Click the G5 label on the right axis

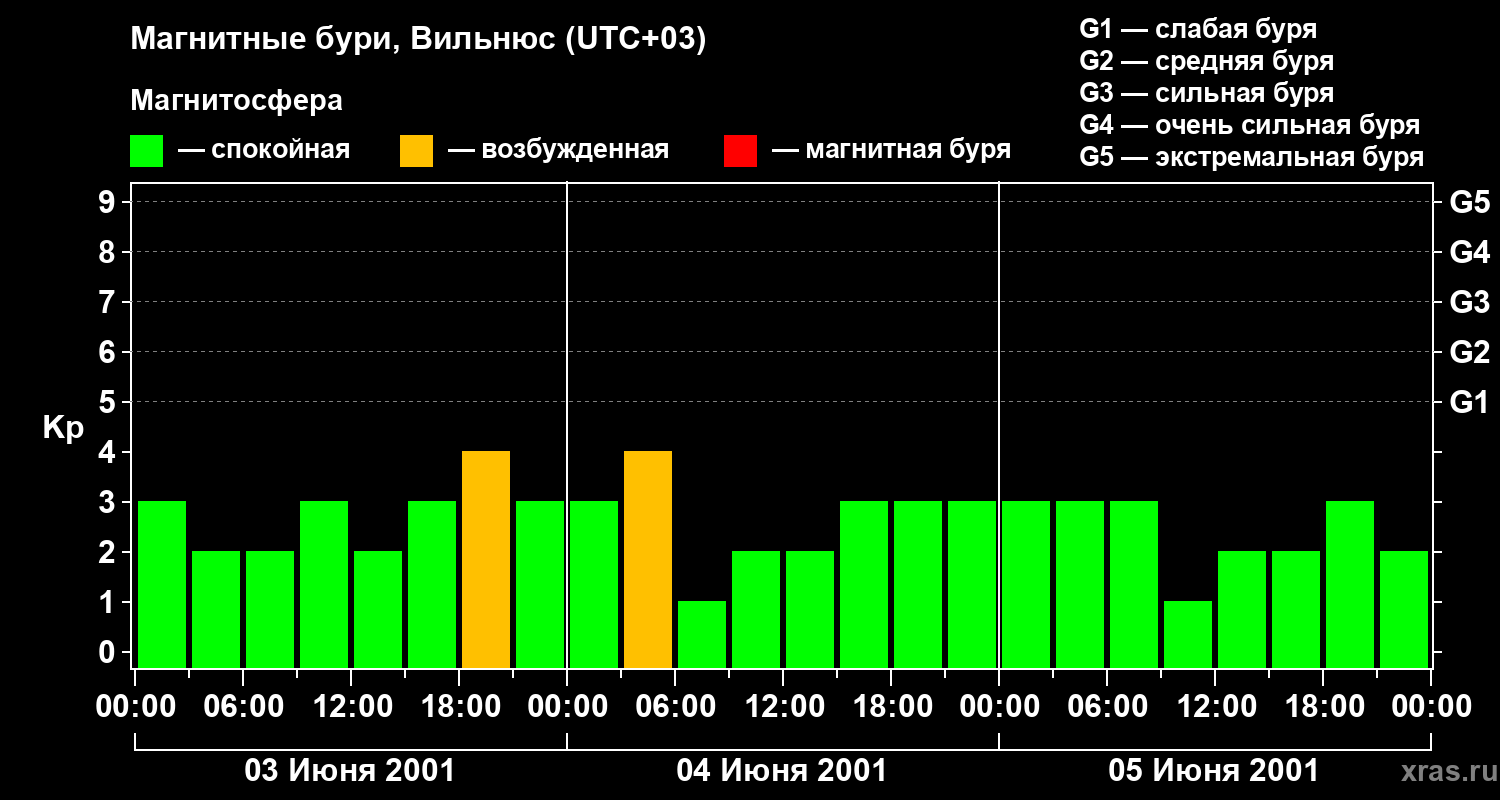point(1470,202)
